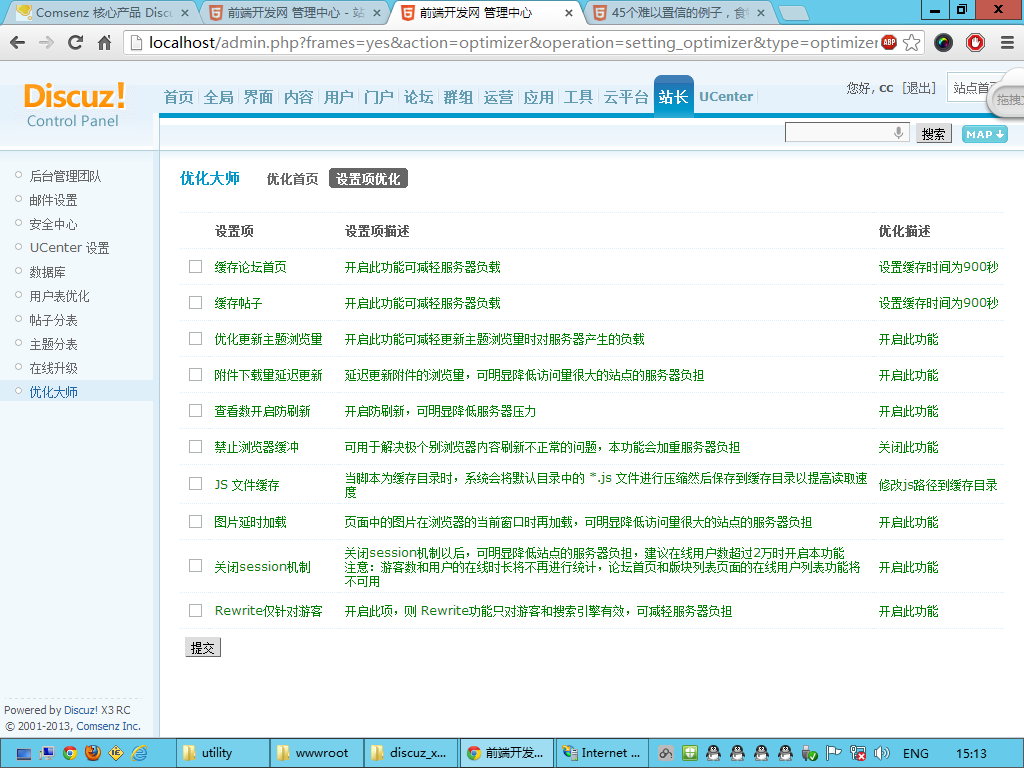Click the 关闭此功能 text in 禁止浏览器缓冲 row
Screen dimensions: 1024x768
(x=908, y=447)
